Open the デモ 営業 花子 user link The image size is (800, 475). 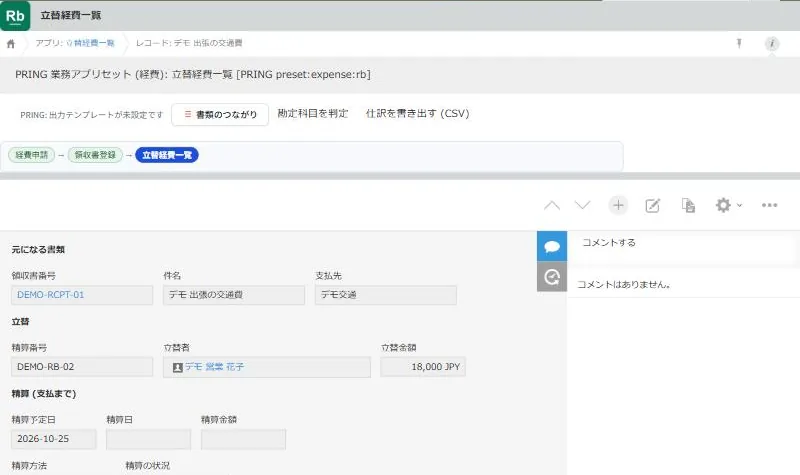(x=214, y=367)
